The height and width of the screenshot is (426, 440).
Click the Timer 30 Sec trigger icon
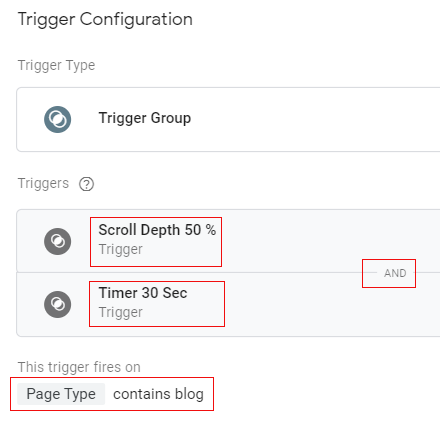[57, 304]
